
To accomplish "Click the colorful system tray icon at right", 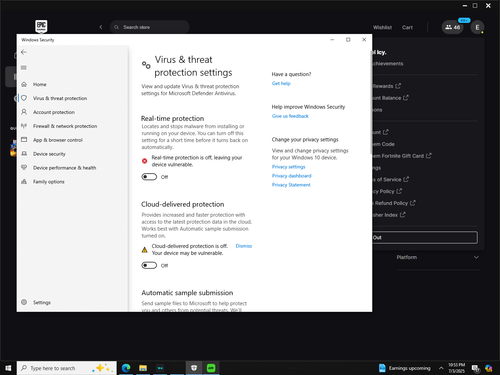I will pos(489,368).
